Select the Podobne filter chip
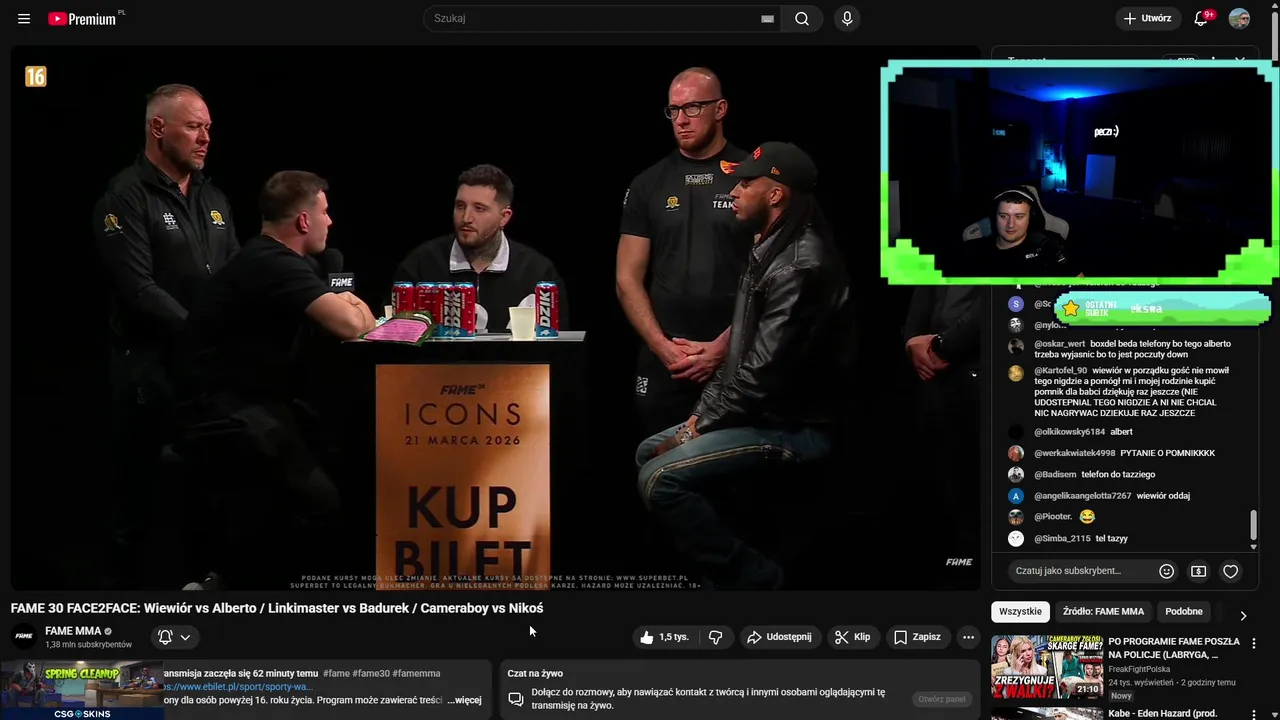1280x720 pixels. pos(1184,611)
